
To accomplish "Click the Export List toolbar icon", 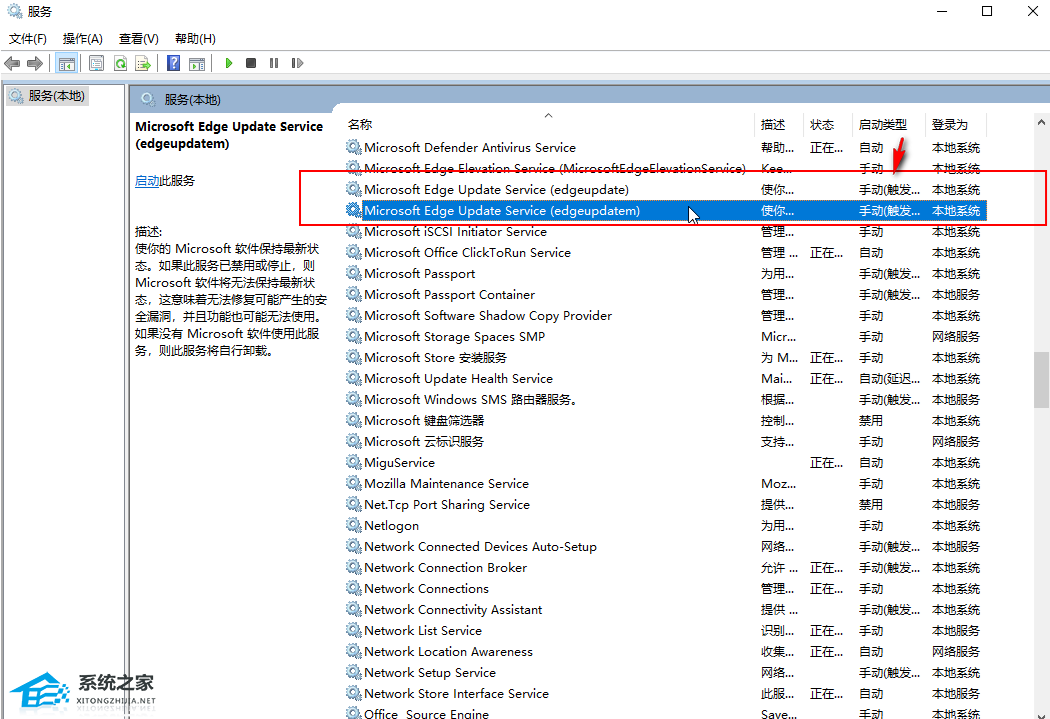I will click(143, 64).
